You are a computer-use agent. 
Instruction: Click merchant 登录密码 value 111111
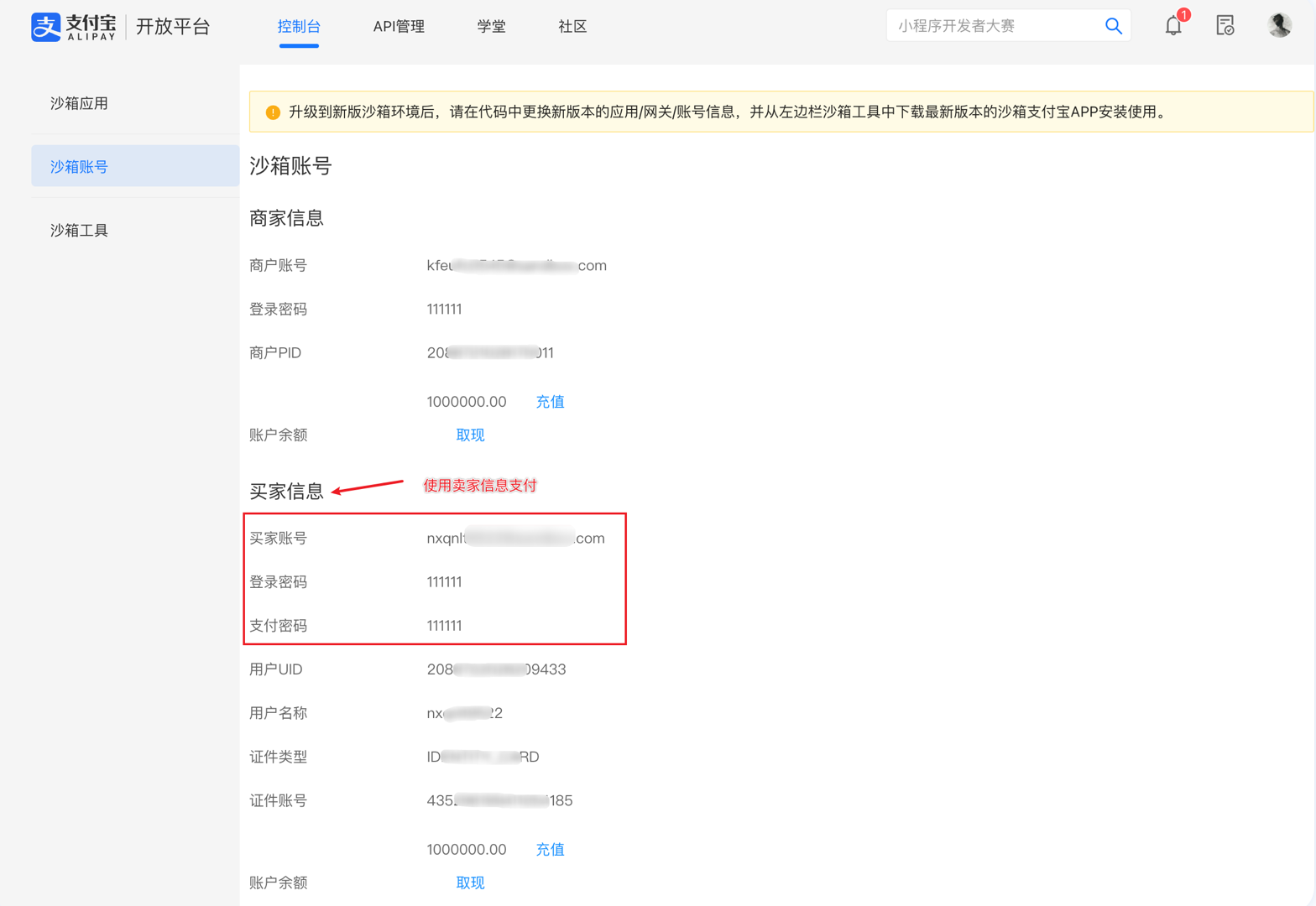pos(444,309)
